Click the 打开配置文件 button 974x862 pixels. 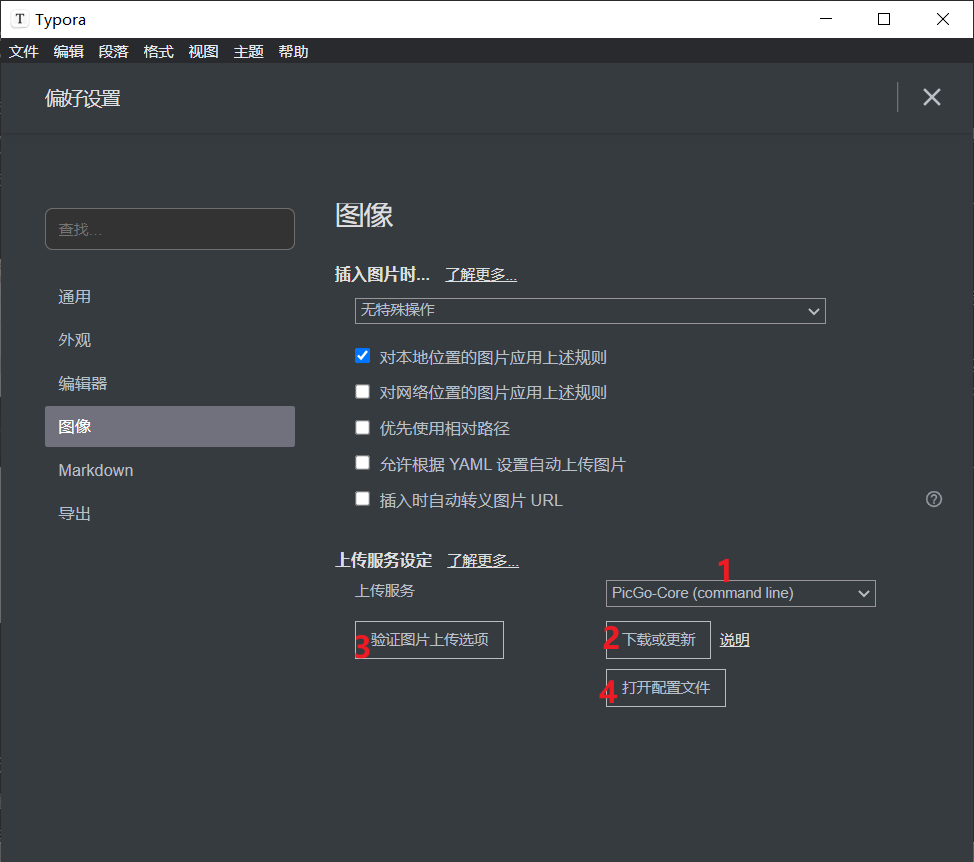click(x=665, y=687)
